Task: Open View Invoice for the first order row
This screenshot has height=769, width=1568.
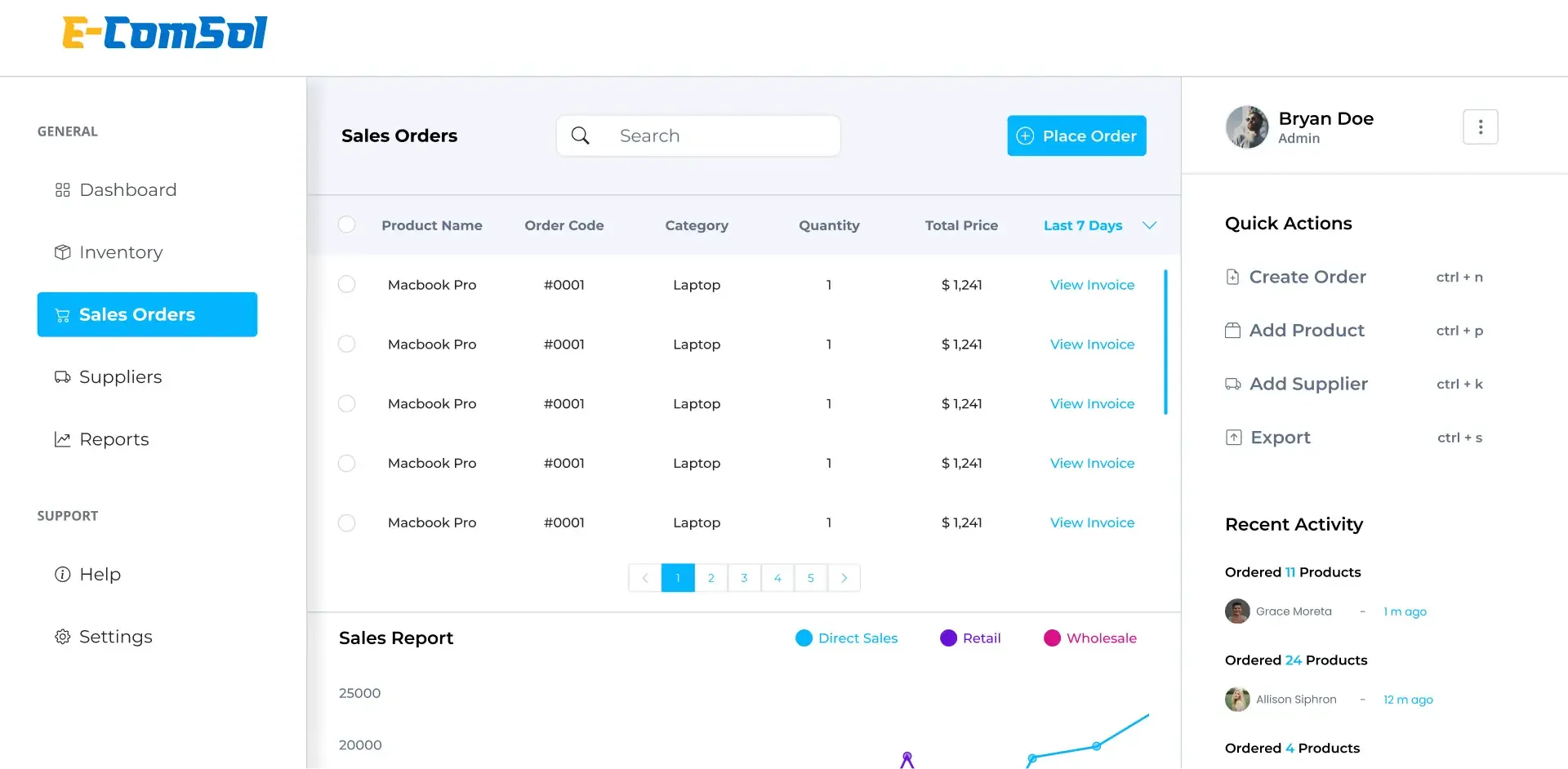Action: click(x=1092, y=285)
